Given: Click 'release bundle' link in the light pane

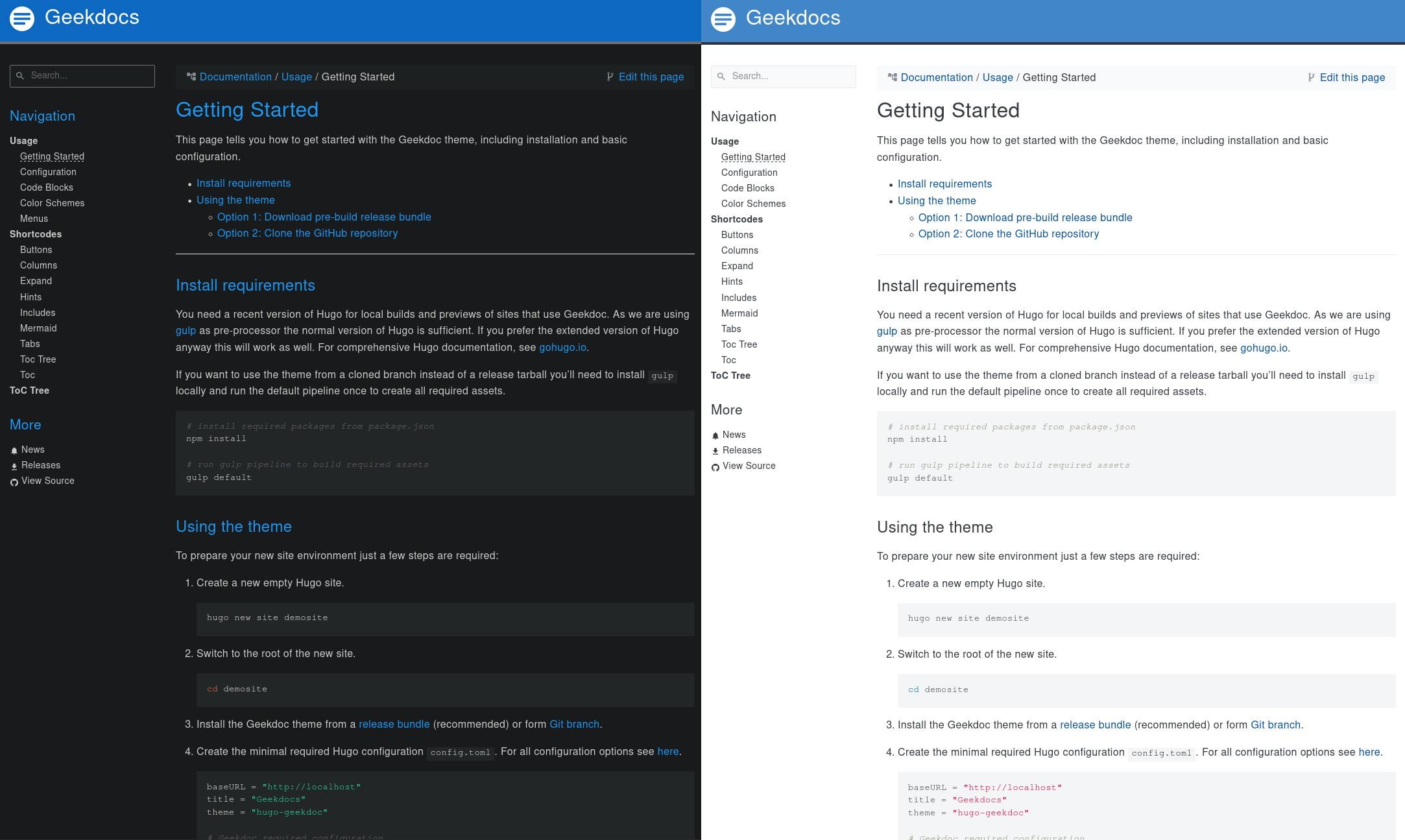Looking at the screenshot, I should click(x=1095, y=725).
